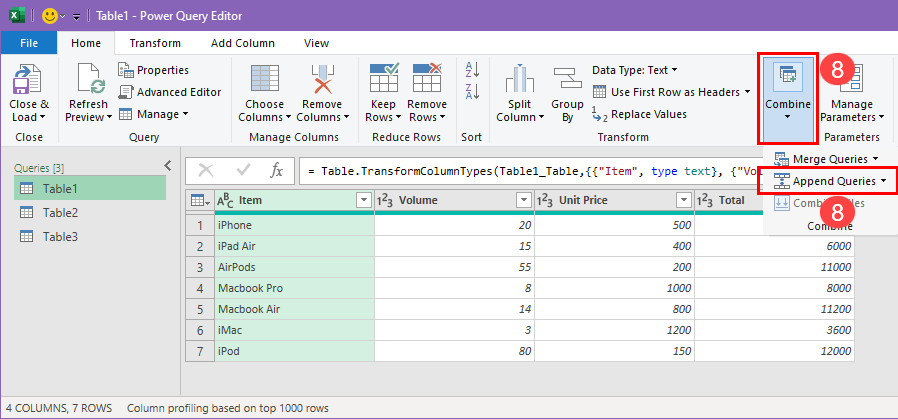Open the Unit Price column filter dropdown
Screen dimensions: 898x419
point(684,200)
